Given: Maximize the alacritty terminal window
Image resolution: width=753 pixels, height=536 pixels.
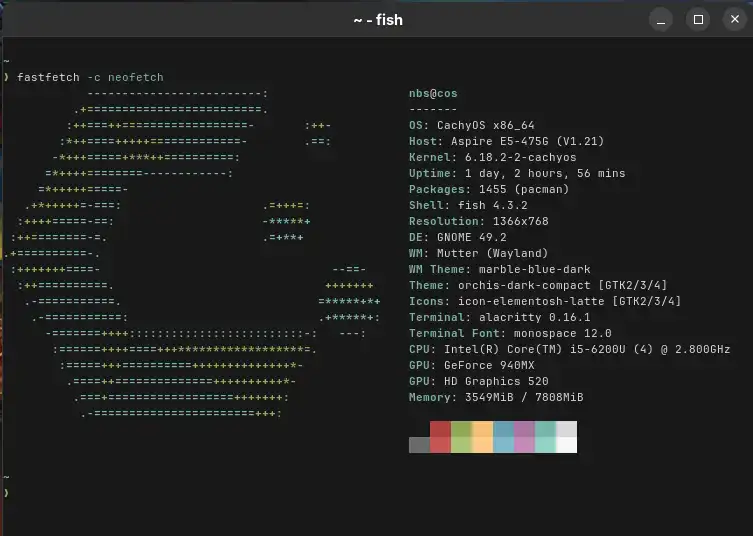Looking at the screenshot, I should (698, 19).
